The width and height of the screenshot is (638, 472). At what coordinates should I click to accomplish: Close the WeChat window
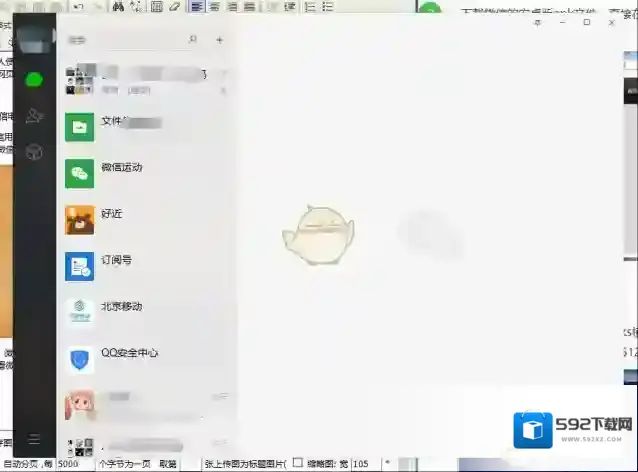(x=612, y=23)
